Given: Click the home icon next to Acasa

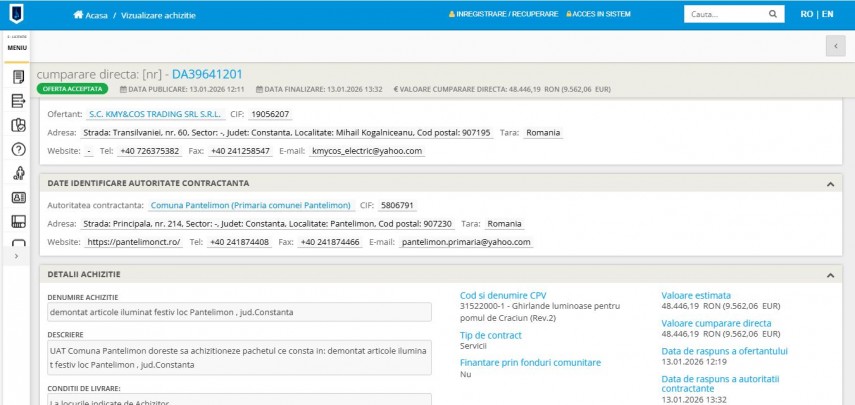Looking at the screenshot, I should (x=78, y=15).
